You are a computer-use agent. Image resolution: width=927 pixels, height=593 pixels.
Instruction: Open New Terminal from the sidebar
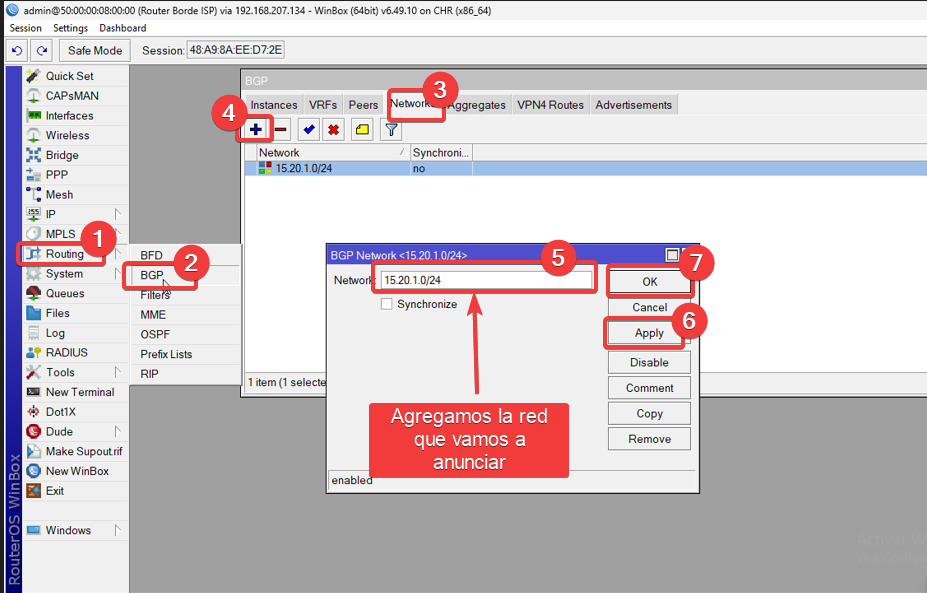coord(77,392)
